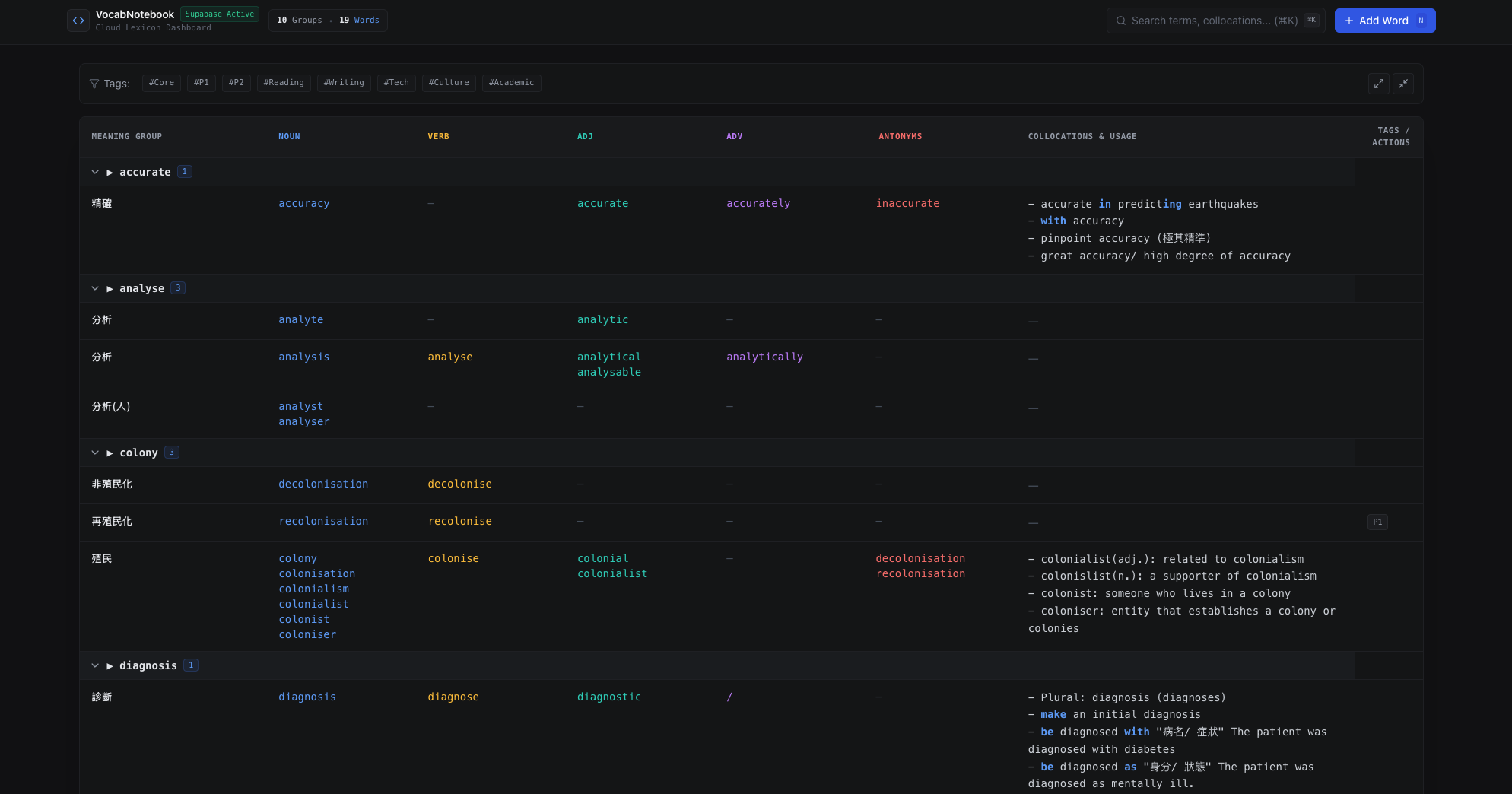Click the noun "recolonisation" in the NOUN column
The height and width of the screenshot is (794, 1512).
[x=323, y=521]
